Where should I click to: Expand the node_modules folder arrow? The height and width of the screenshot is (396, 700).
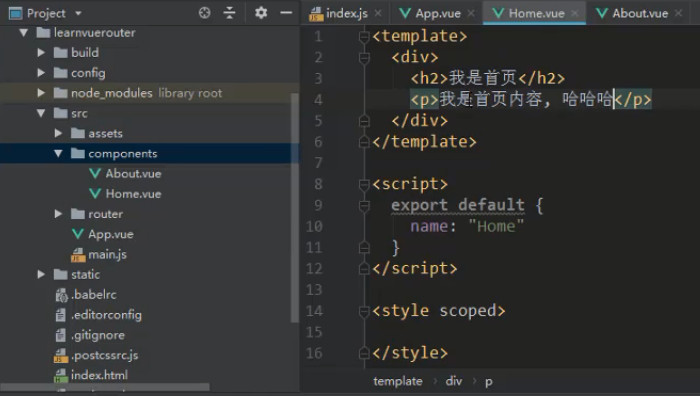coord(41,93)
